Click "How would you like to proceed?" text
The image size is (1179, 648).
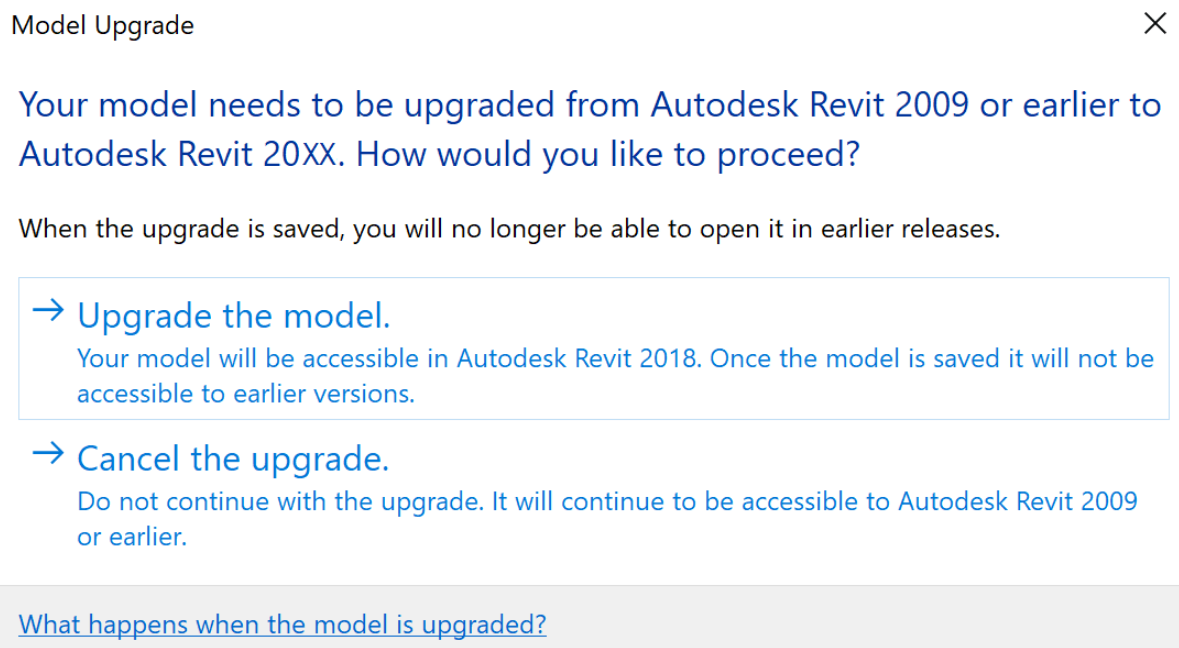(x=608, y=155)
